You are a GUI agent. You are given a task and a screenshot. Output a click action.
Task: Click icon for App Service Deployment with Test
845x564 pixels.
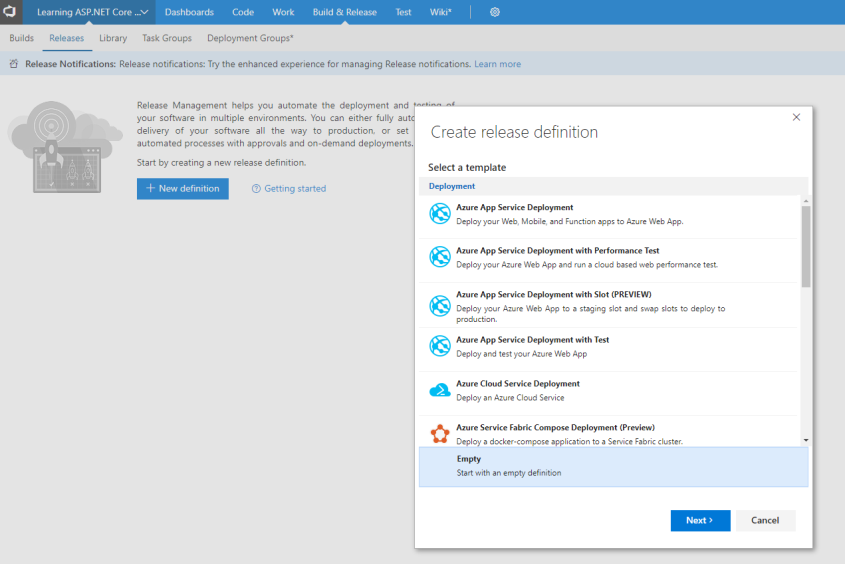[x=440, y=346]
